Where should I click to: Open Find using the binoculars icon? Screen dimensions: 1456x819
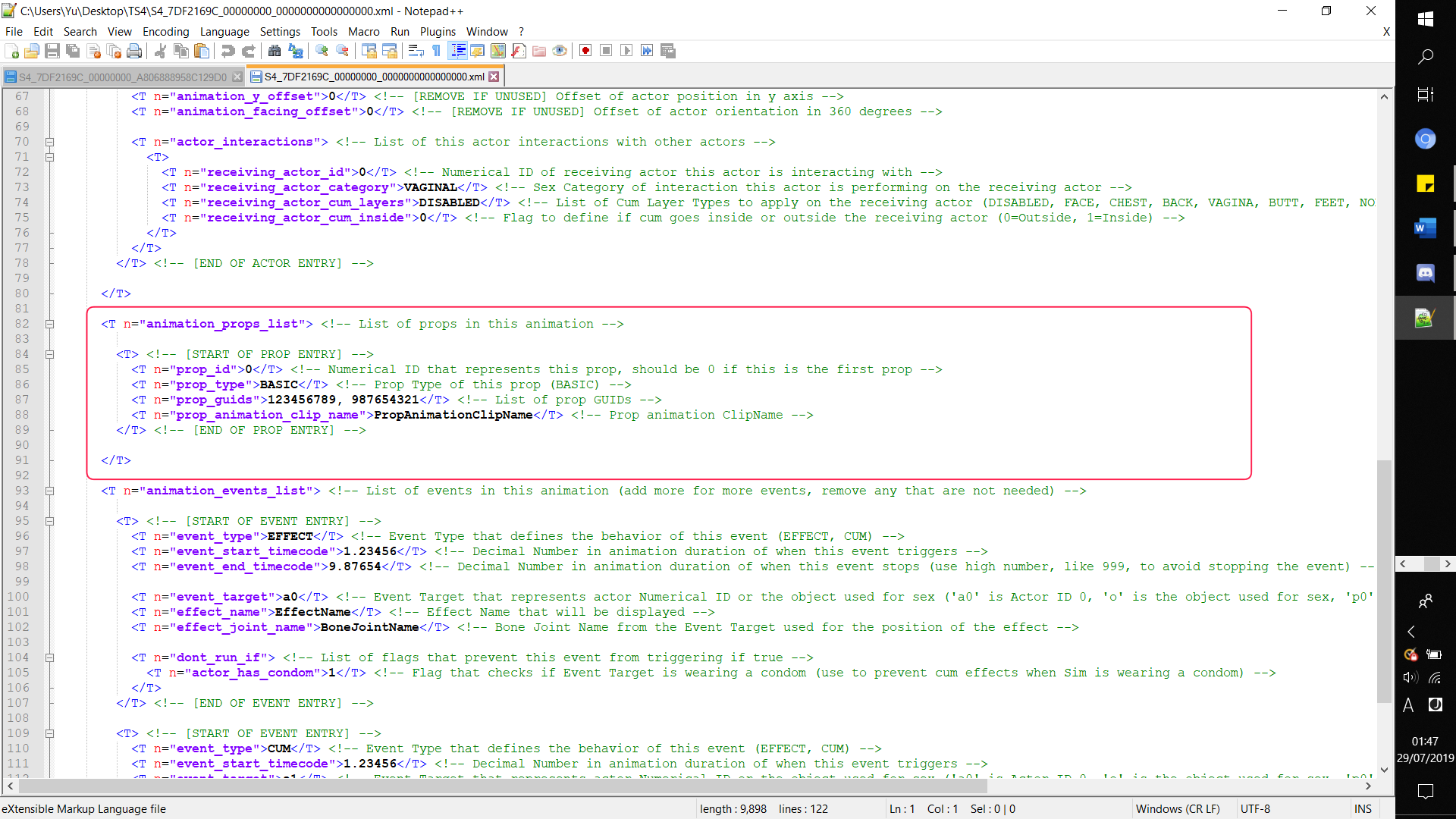point(275,51)
